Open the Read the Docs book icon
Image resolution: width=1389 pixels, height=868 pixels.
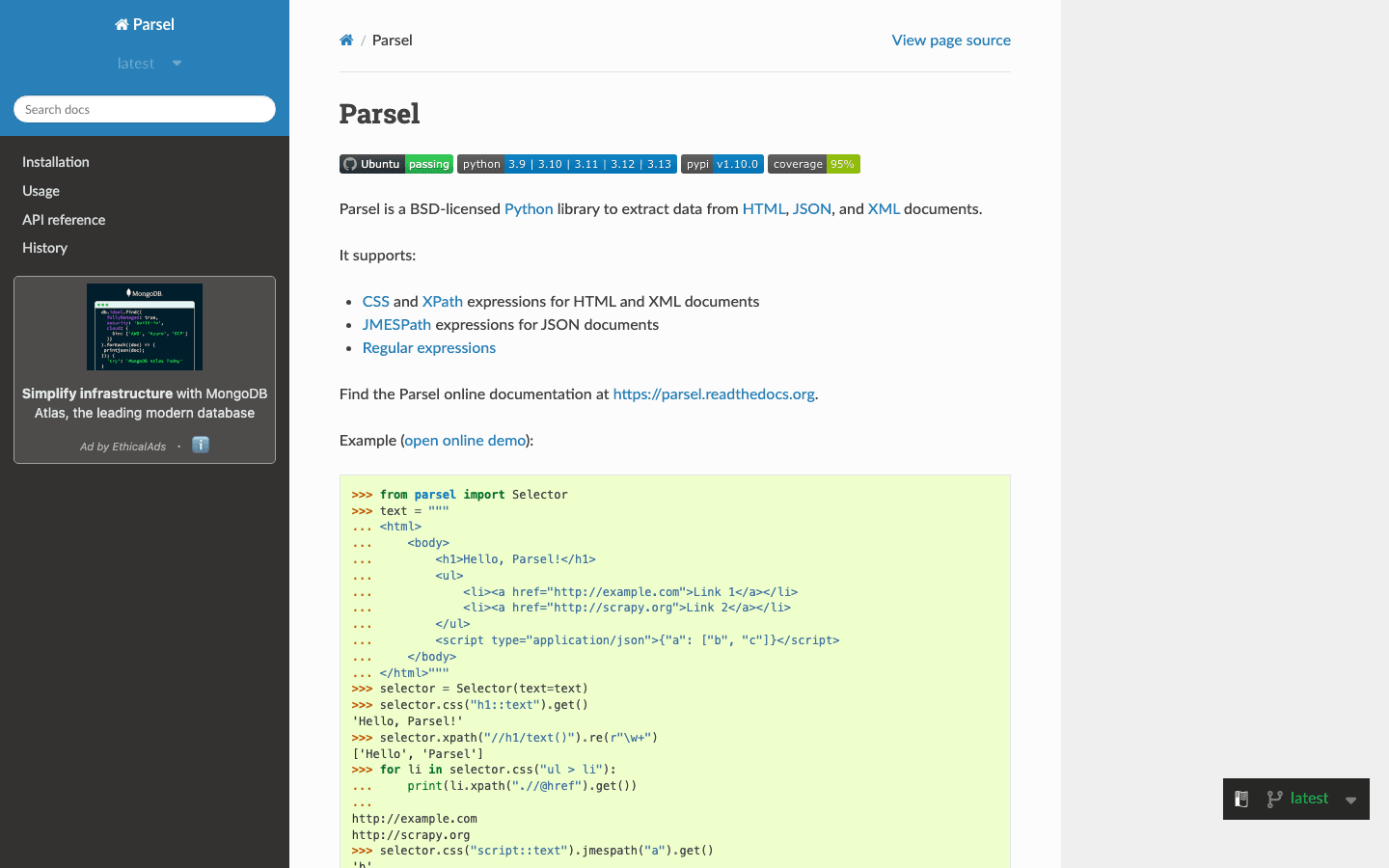1241,799
